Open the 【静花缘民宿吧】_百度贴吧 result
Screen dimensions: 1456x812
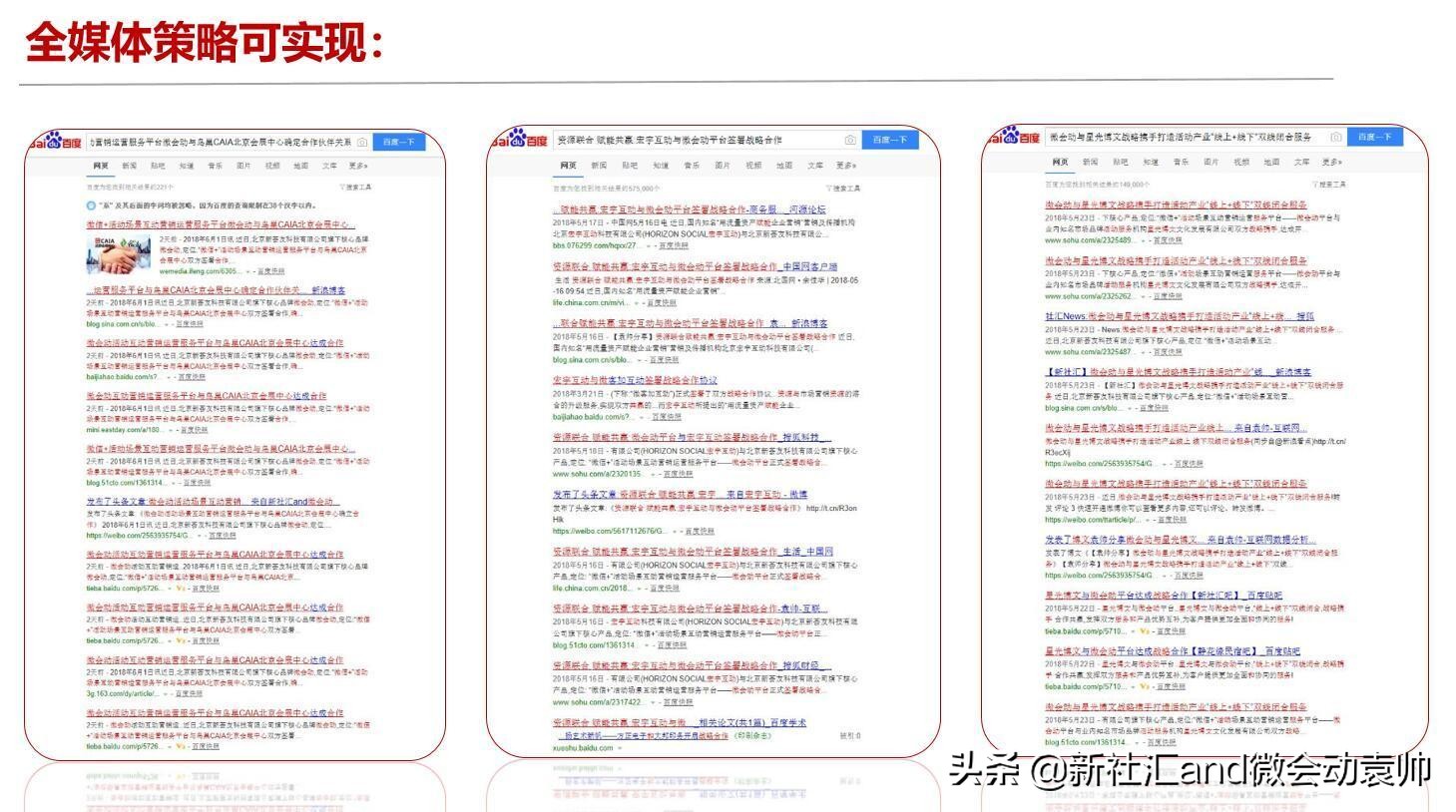(x=1173, y=651)
